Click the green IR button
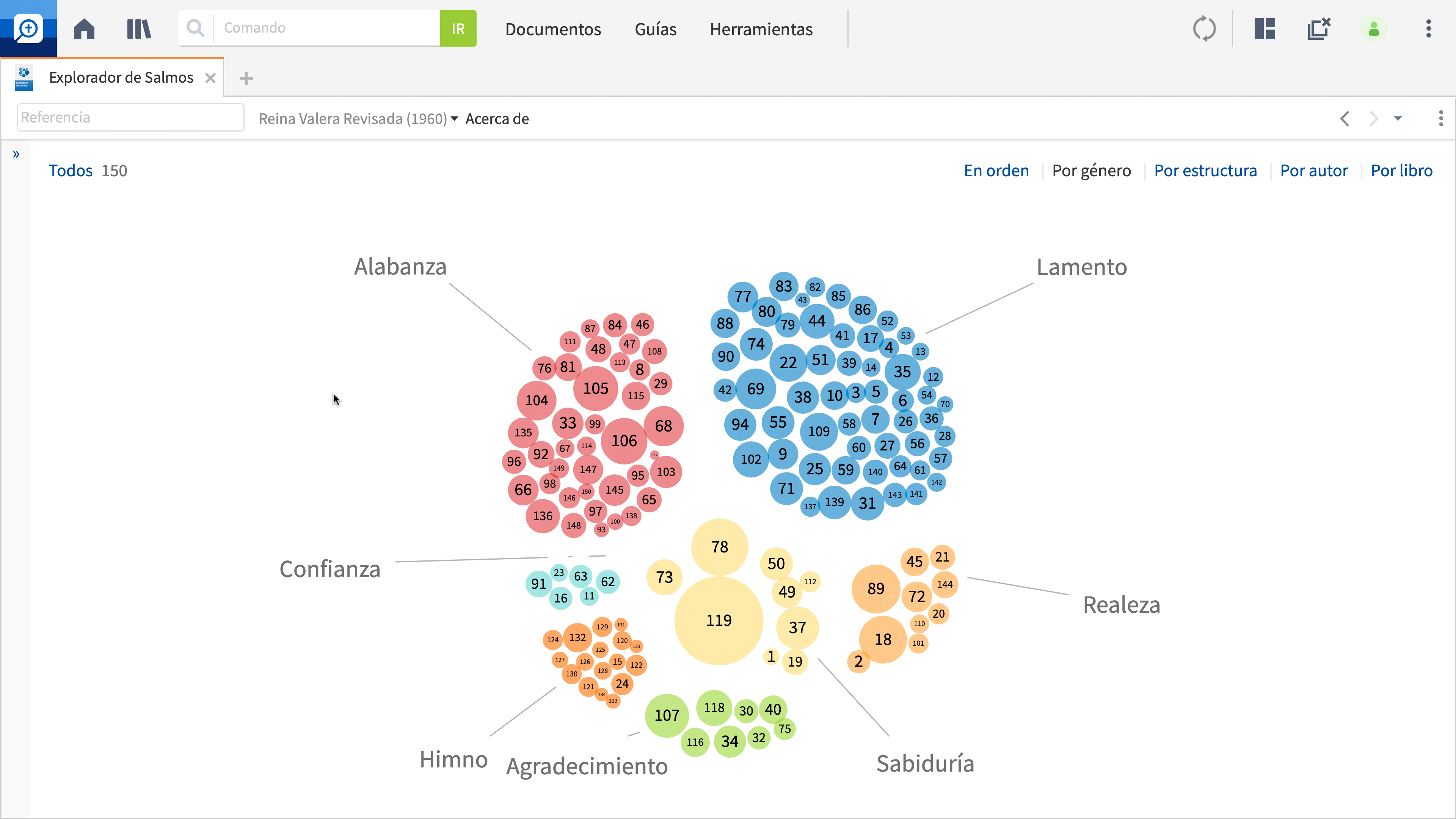The height and width of the screenshot is (819, 1456). pyautogui.click(x=458, y=28)
